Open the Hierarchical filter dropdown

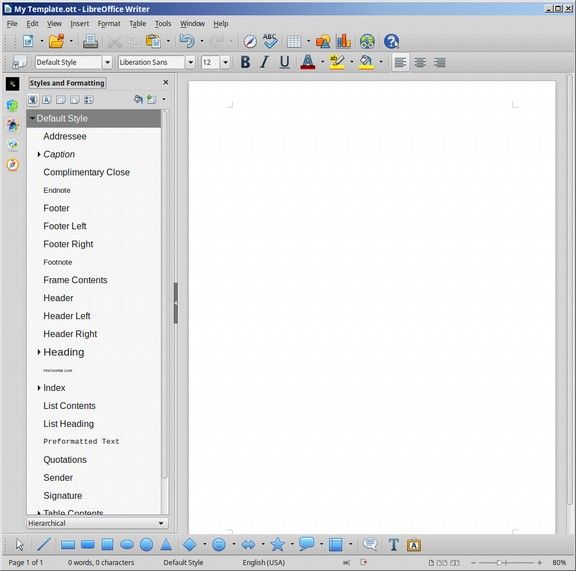point(97,523)
